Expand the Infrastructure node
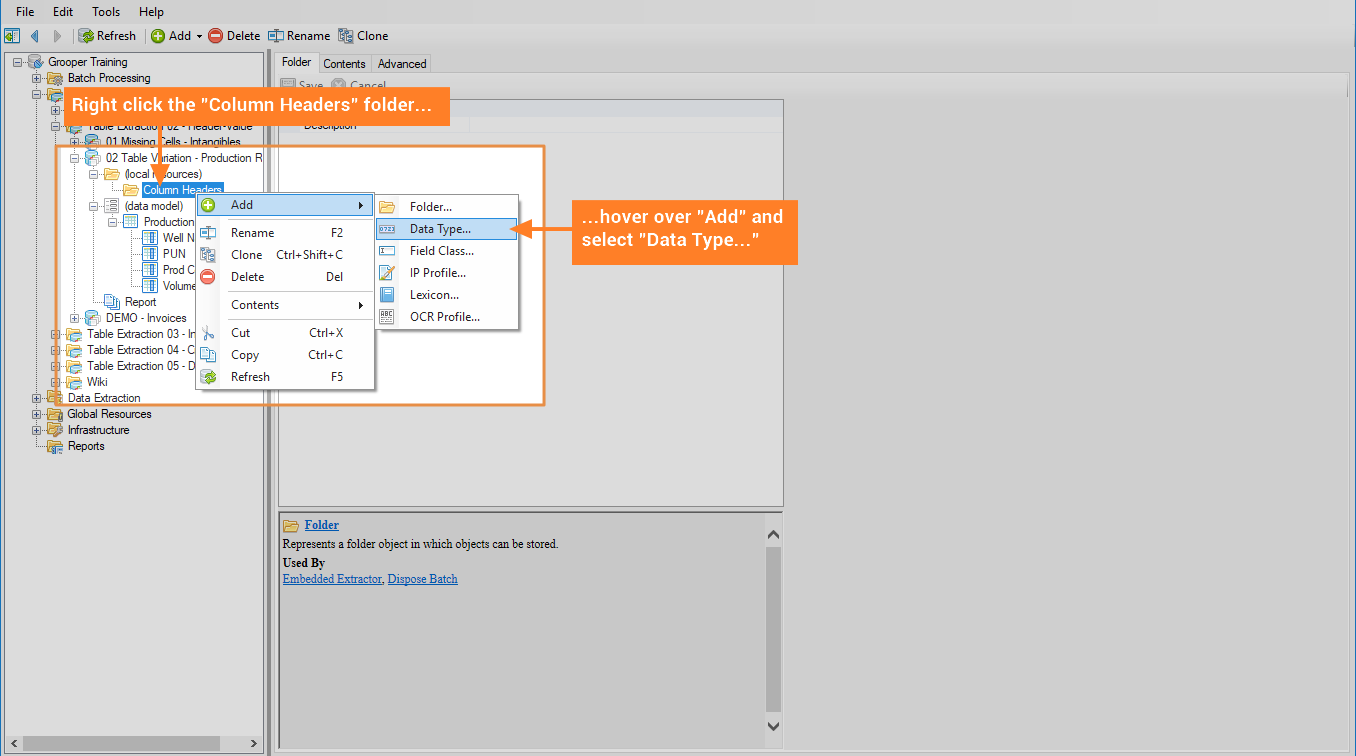 click(x=37, y=430)
